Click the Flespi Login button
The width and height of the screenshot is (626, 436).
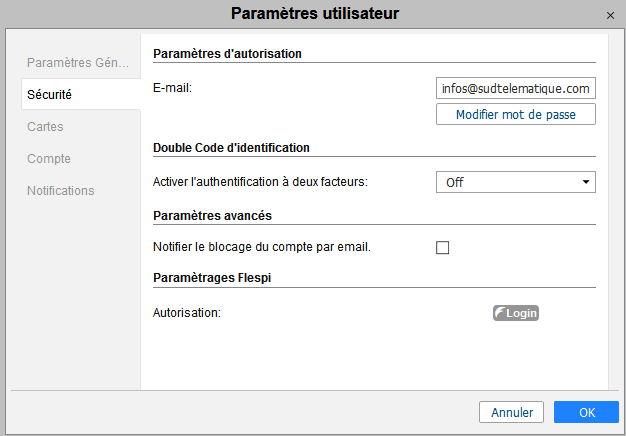516,313
